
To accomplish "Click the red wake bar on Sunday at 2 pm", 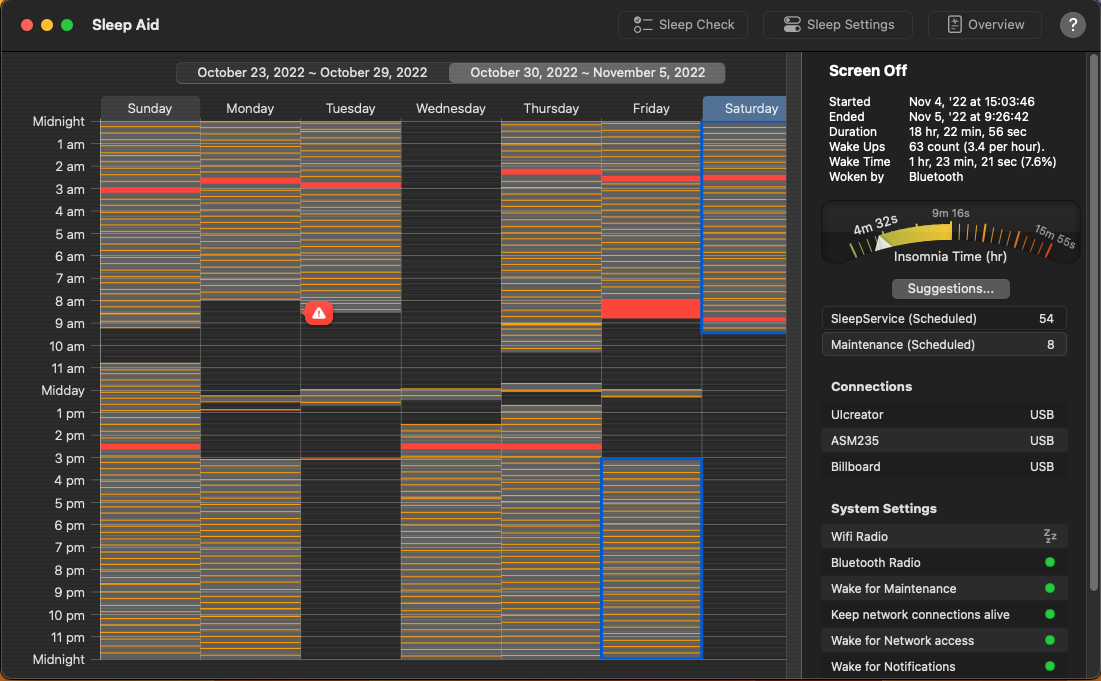I will (x=150, y=447).
